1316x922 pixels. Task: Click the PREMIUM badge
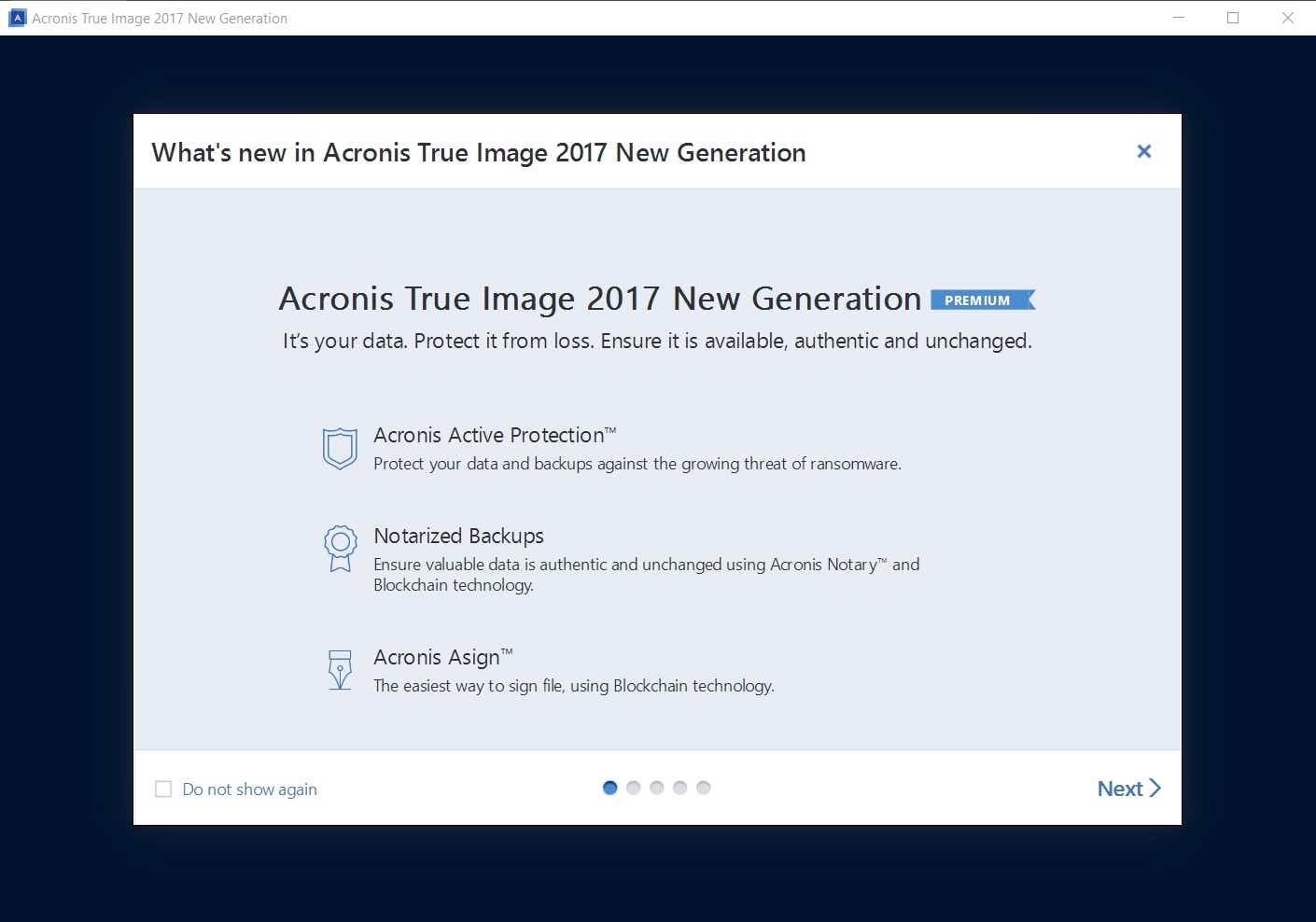983,300
